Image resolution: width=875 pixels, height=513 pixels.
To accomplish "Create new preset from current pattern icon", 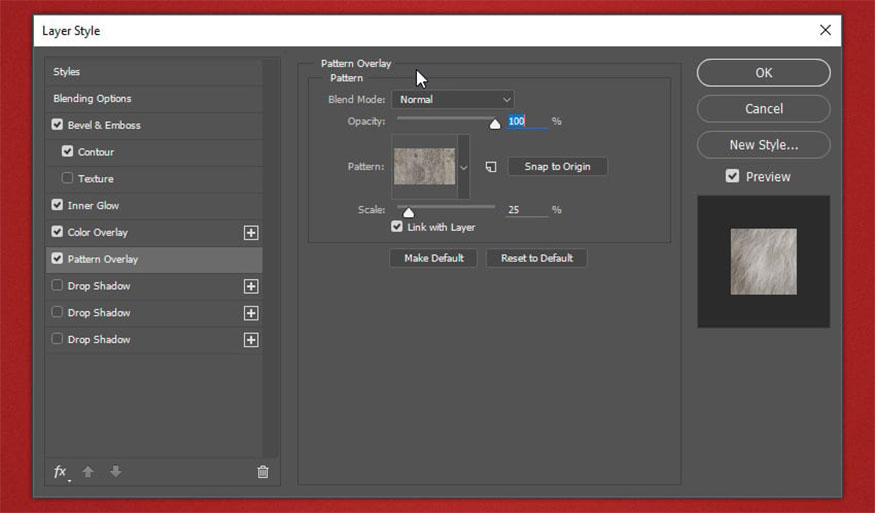I will pos(491,167).
